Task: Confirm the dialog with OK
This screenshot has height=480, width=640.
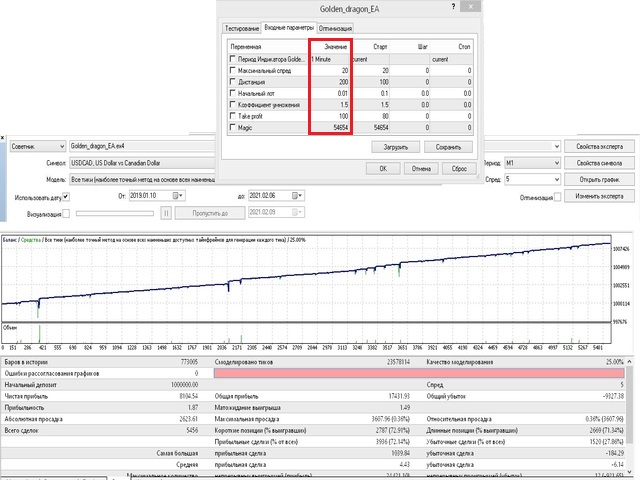Action: tap(383, 168)
